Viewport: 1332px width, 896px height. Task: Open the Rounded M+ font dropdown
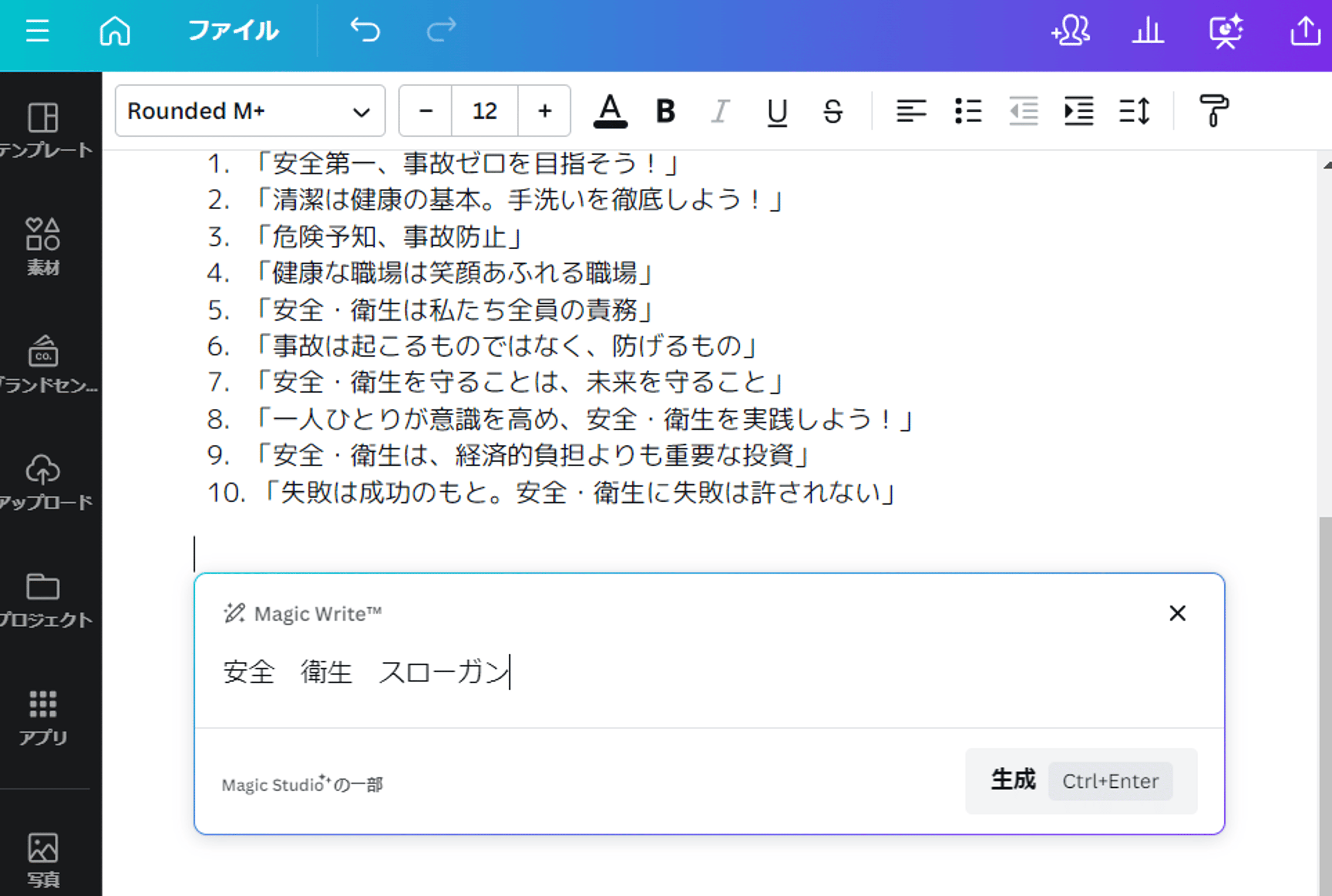click(250, 111)
